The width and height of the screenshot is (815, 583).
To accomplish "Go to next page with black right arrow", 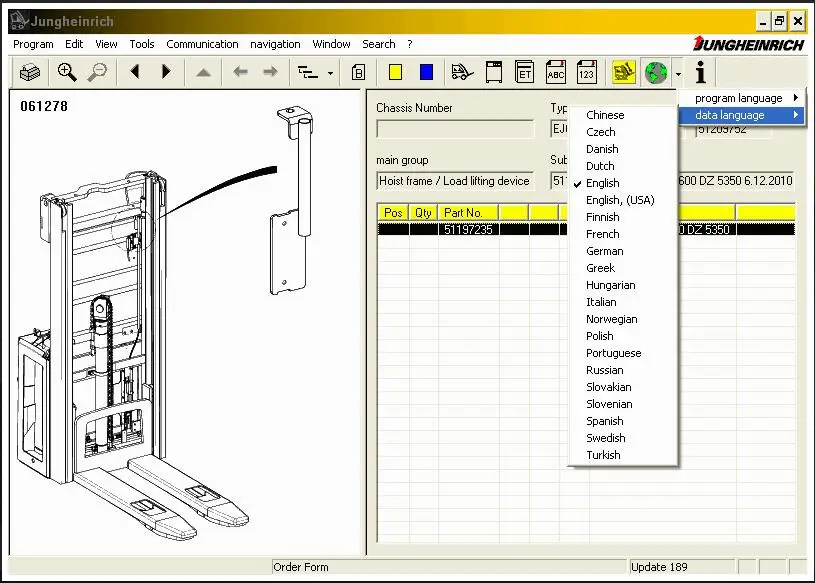I will (166, 72).
